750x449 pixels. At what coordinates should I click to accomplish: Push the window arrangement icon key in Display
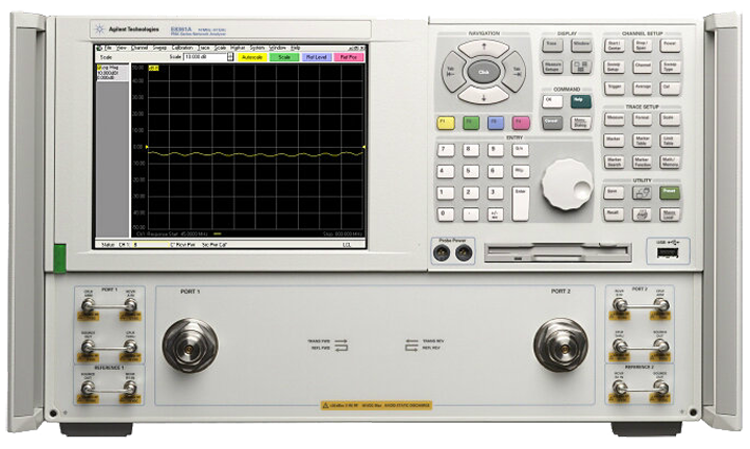[x=581, y=67]
